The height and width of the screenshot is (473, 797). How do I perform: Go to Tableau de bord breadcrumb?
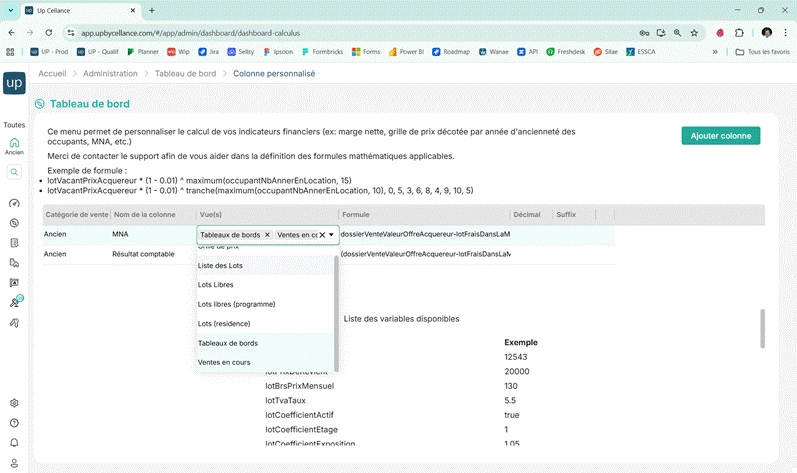[x=186, y=74]
